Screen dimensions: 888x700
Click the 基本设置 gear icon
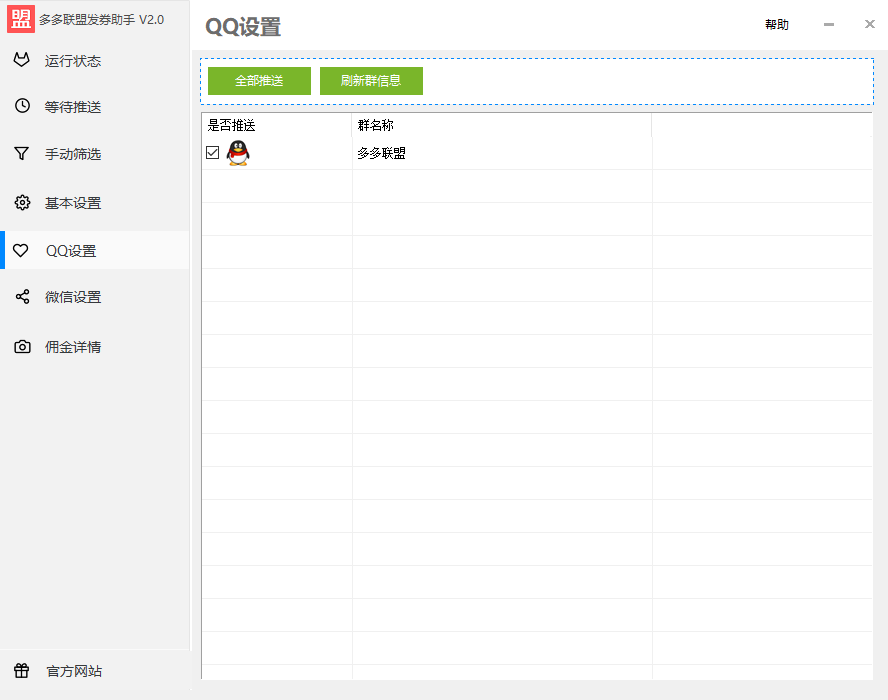point(22,202)
